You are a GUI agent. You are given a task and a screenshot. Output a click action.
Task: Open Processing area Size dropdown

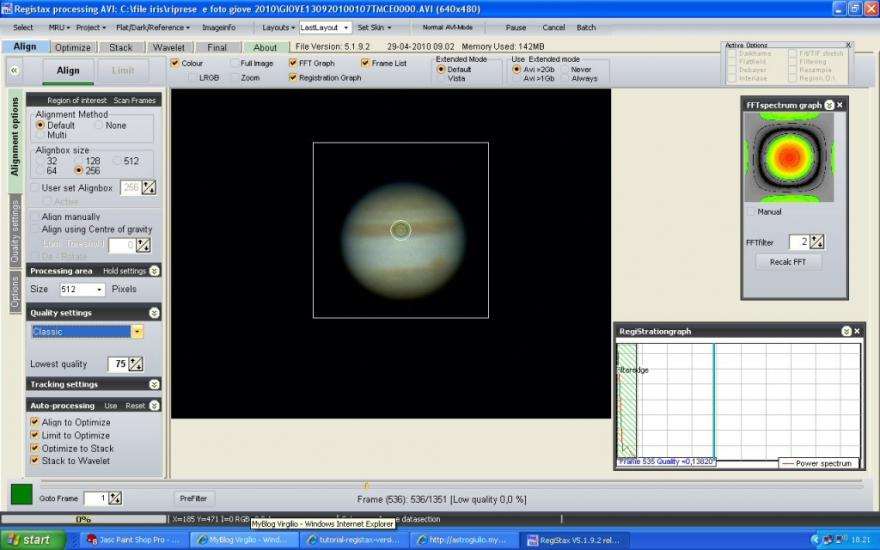click(99, 289)
